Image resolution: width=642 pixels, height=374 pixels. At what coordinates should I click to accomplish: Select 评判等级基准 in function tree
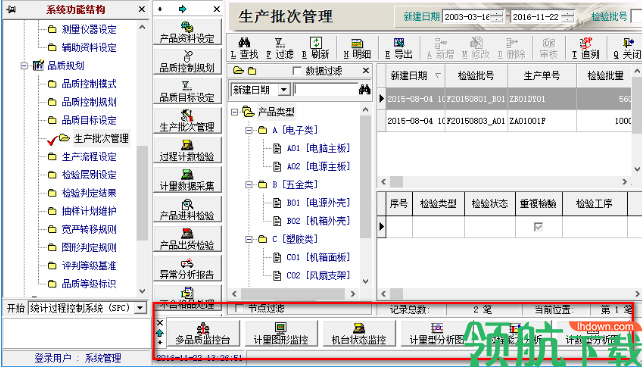click(89, 266)
